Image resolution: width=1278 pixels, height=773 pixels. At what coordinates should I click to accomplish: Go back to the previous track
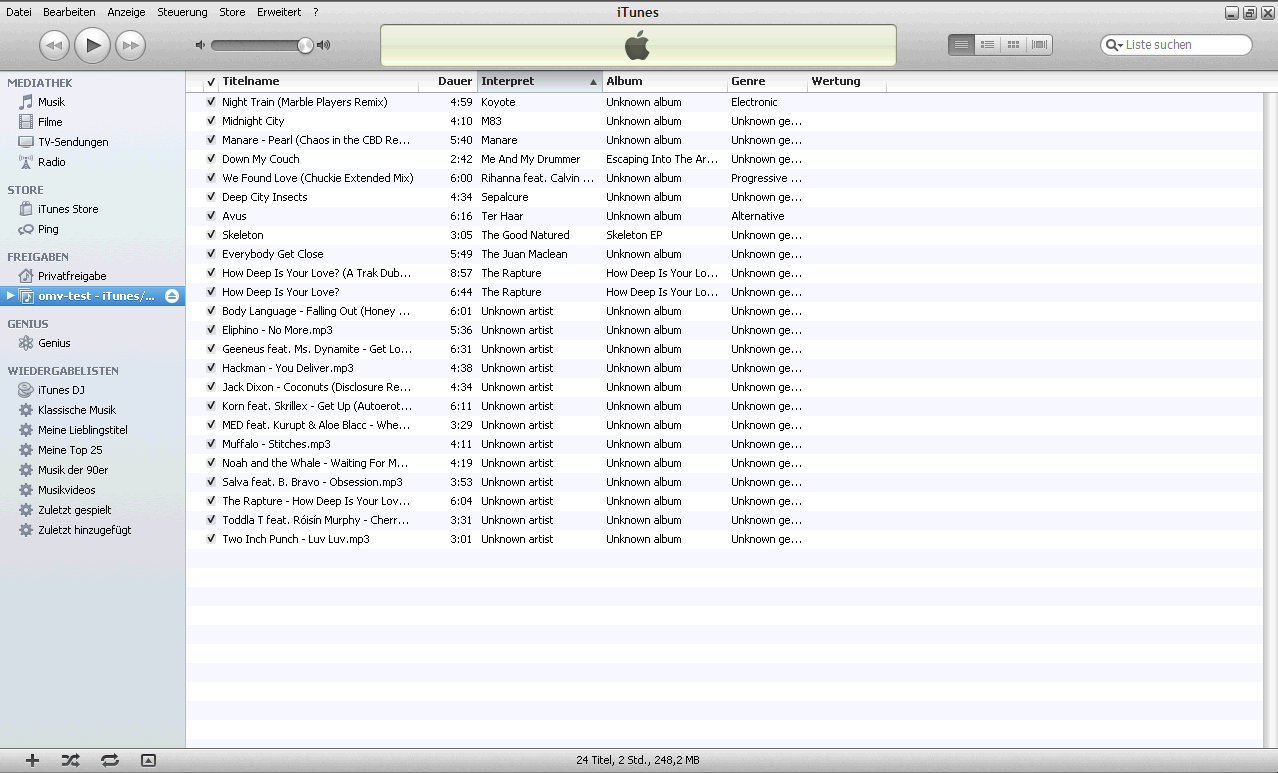(x=54, y=45)
